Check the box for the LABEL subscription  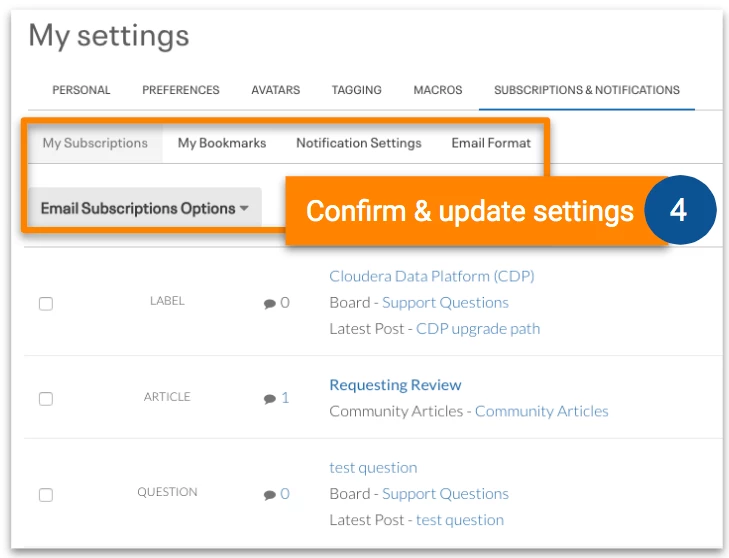[x=46, y=304]
